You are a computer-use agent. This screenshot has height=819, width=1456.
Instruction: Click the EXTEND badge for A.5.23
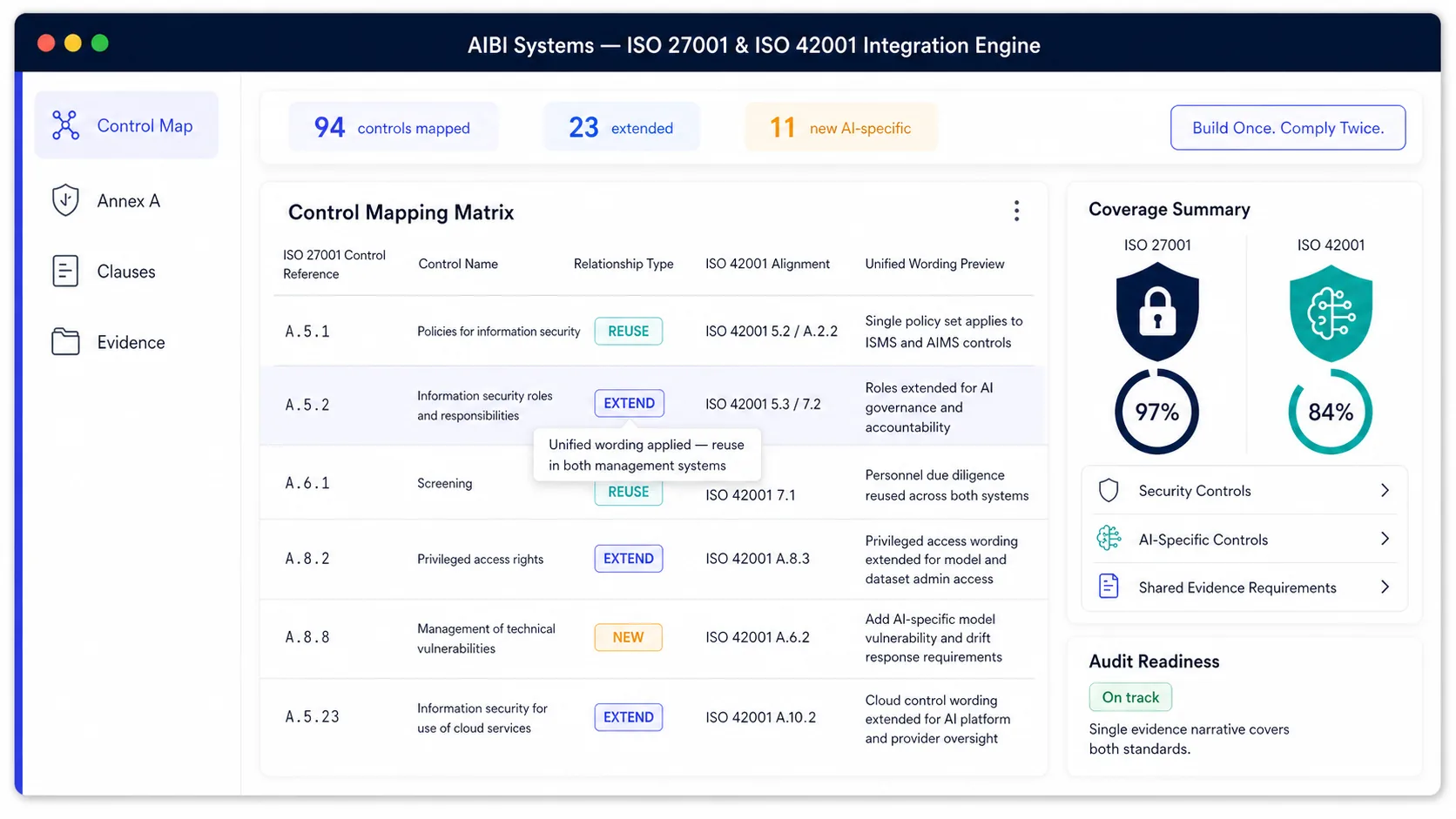pos(629,717)
